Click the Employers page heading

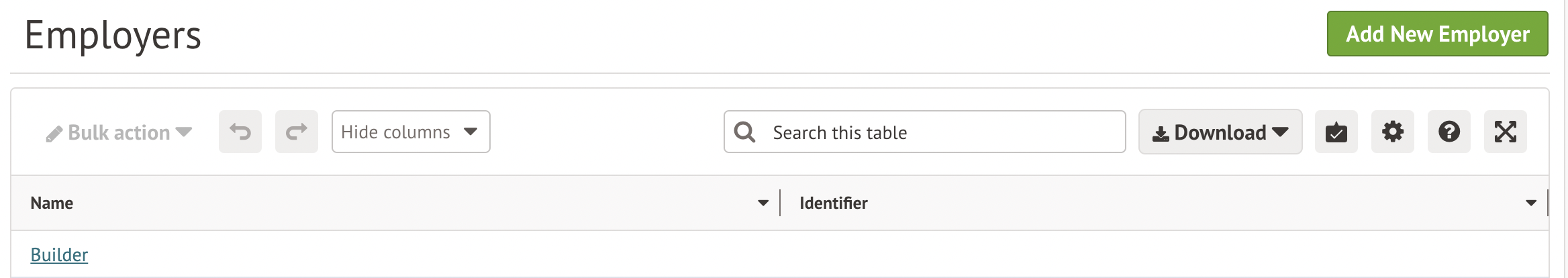(x=113, y=35)
